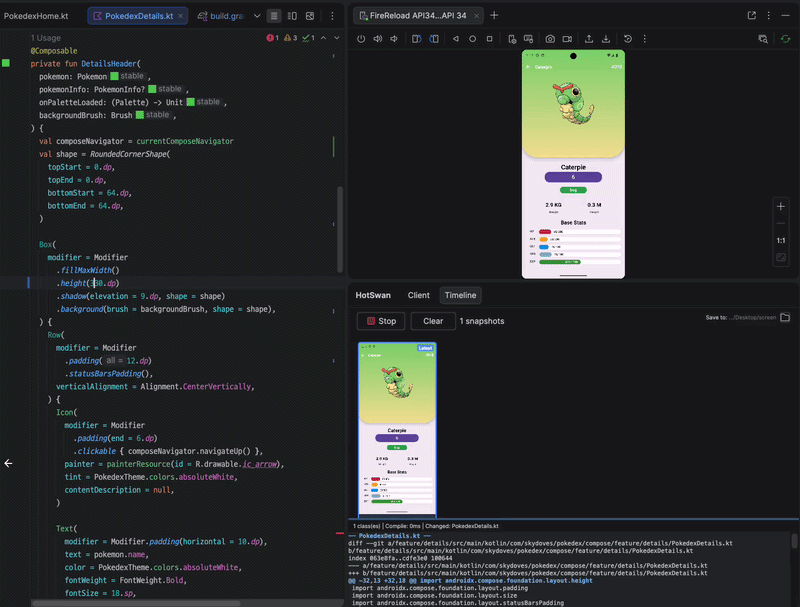The image size is (800, 607).
Task: Open the Latest Caterpie snapshot thumbnail
Action: 397,428
